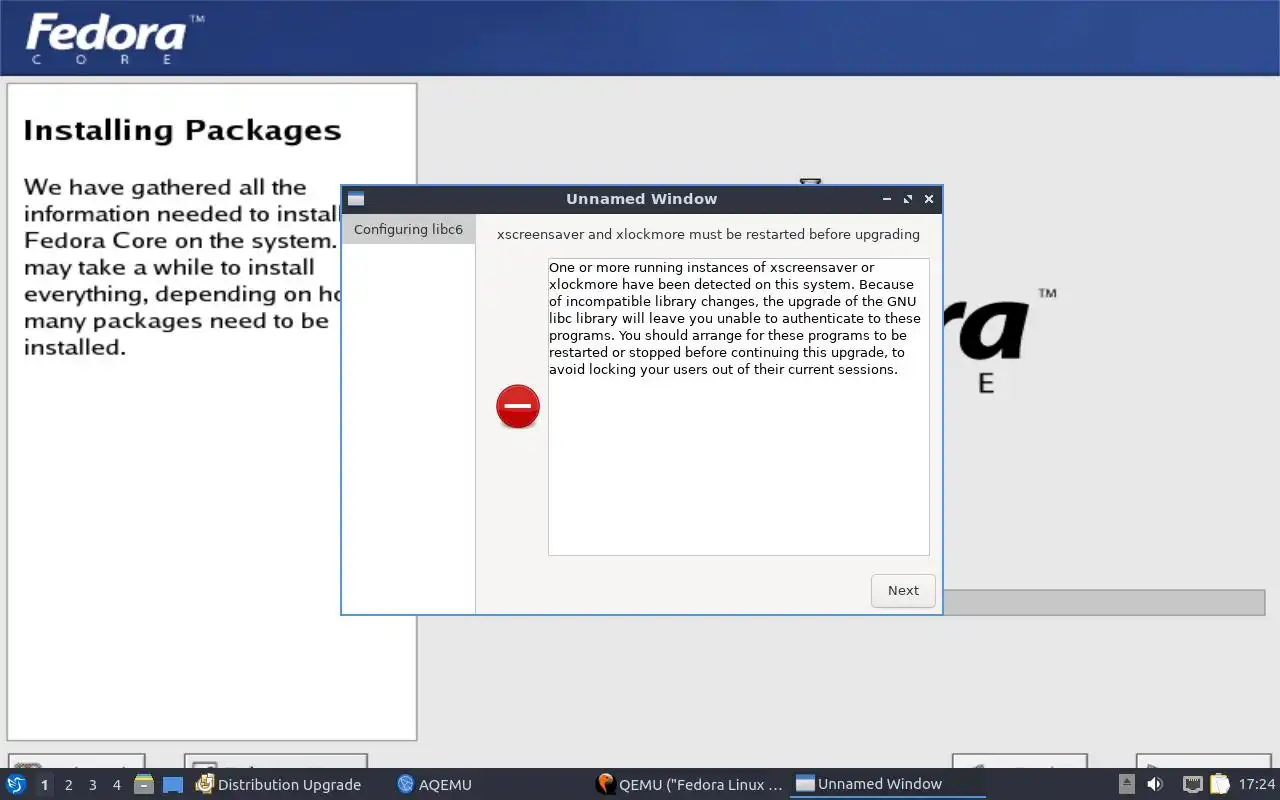Click the show desktop taskbar icon
The height and width of the screenshot is (800, 1280).
(x=173, y=784)
